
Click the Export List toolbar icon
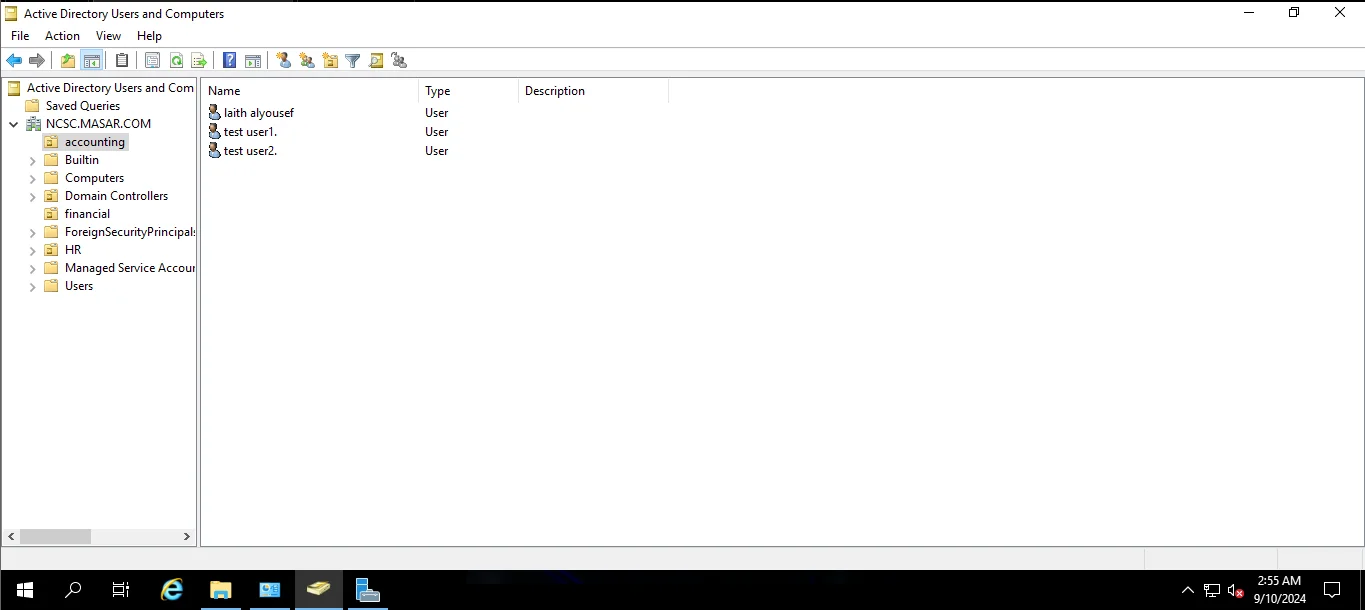tap(199, 61)
